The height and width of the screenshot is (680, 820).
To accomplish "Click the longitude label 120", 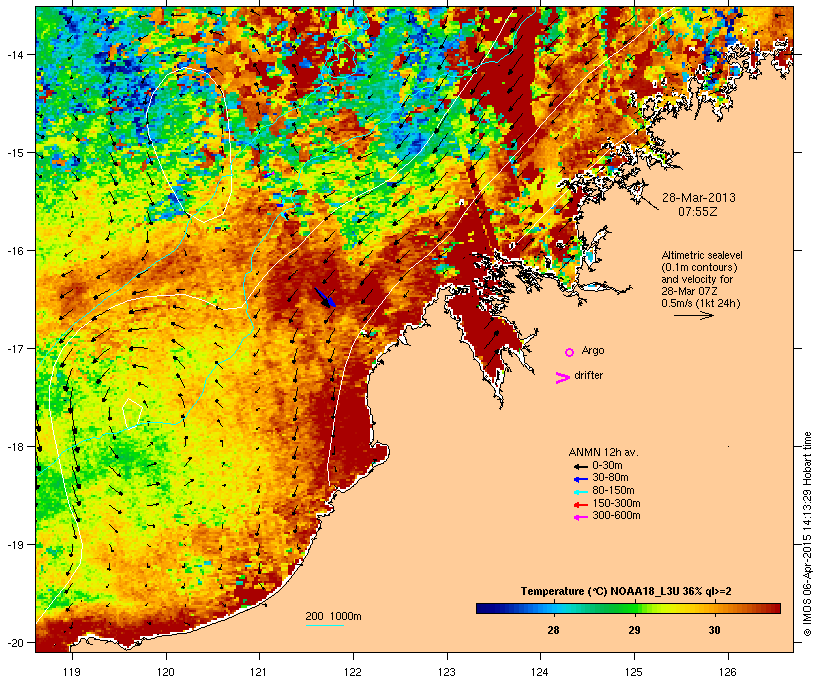I will click(x=166, y=671).
